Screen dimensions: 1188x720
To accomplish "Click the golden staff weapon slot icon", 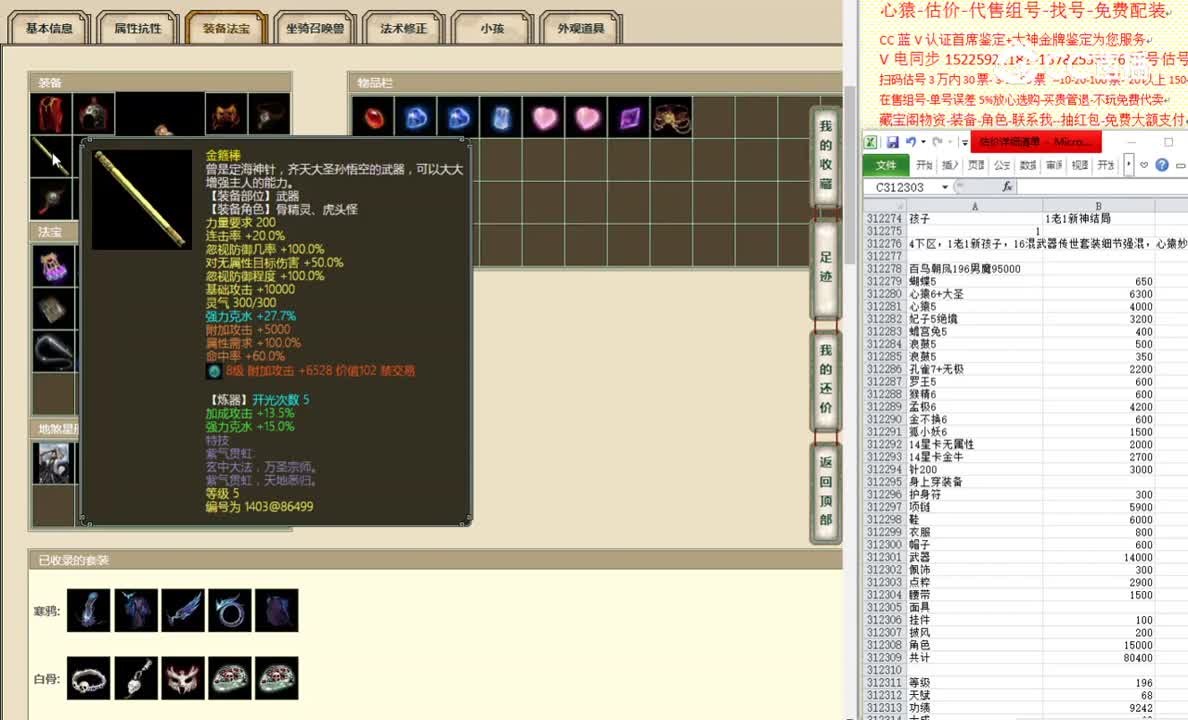I will [x=51, y=157].
